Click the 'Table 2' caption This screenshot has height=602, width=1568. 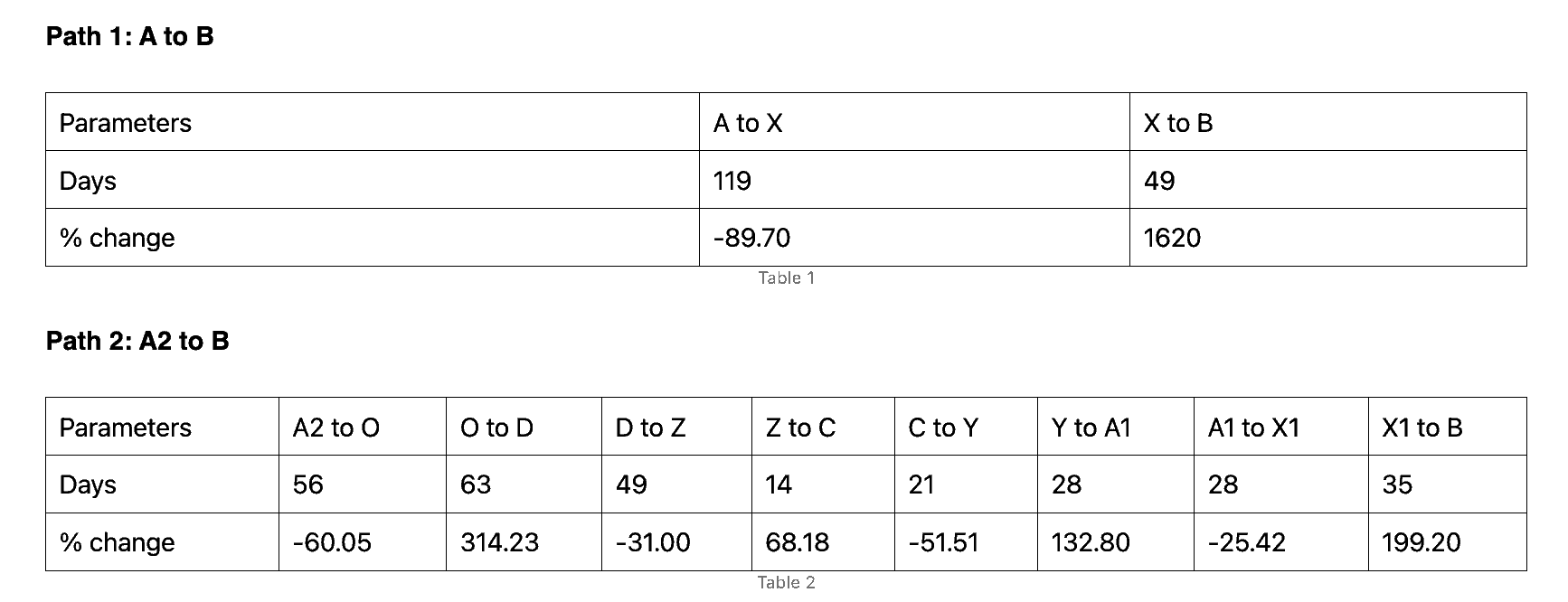(786, 583)
